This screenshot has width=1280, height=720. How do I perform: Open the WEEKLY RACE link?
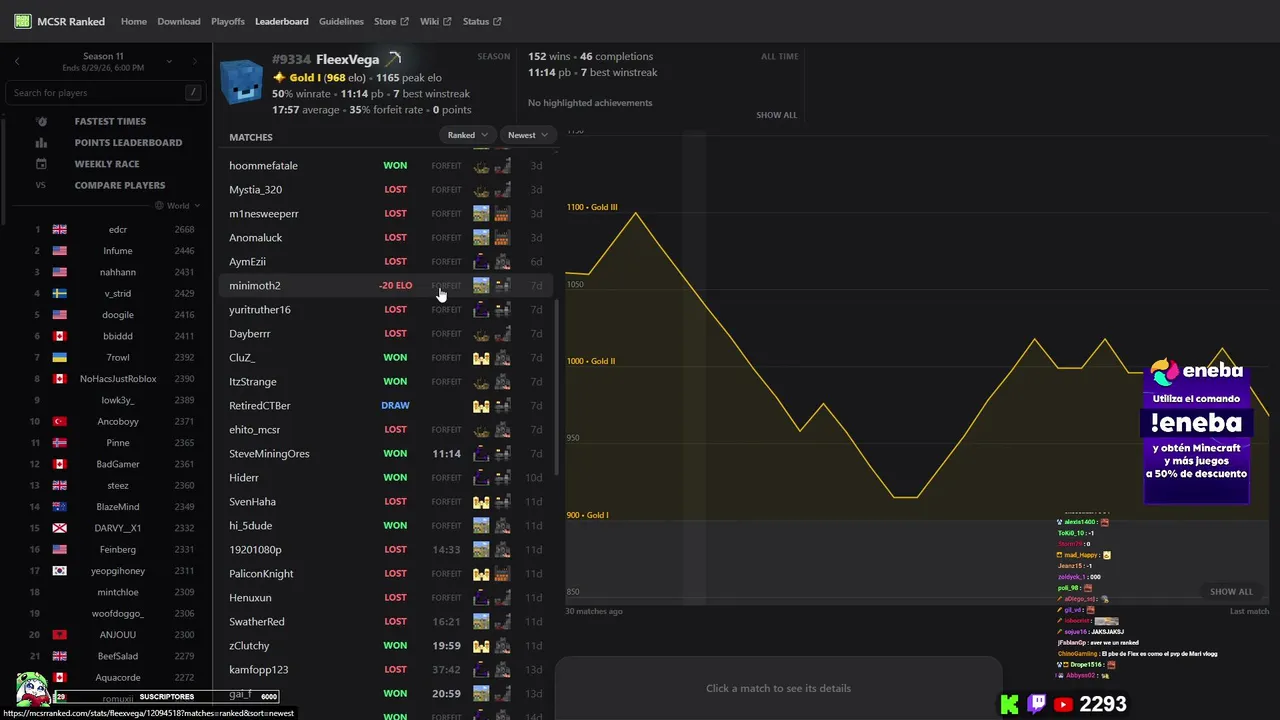click(x=107, y=164)
